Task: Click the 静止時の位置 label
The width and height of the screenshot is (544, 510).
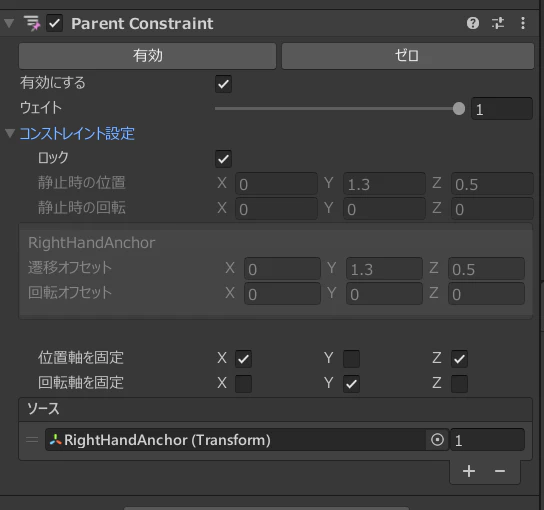Action: (82, 183)
